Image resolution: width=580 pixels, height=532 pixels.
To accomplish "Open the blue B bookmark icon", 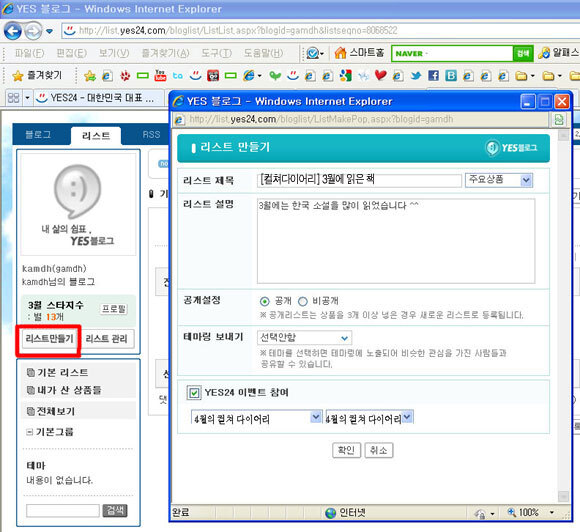I will 451,75.
